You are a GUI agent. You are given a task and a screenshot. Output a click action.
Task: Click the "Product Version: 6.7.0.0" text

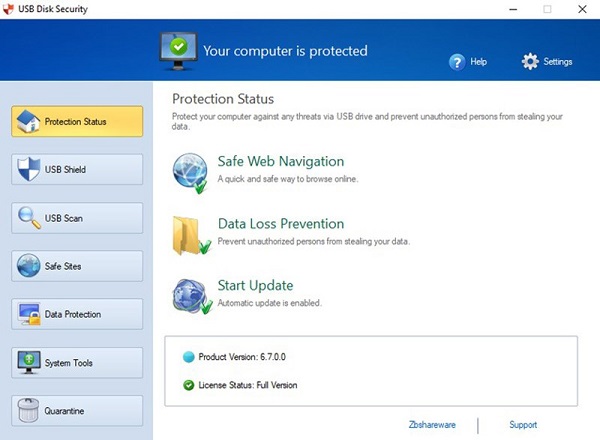[x=242, y=357]
